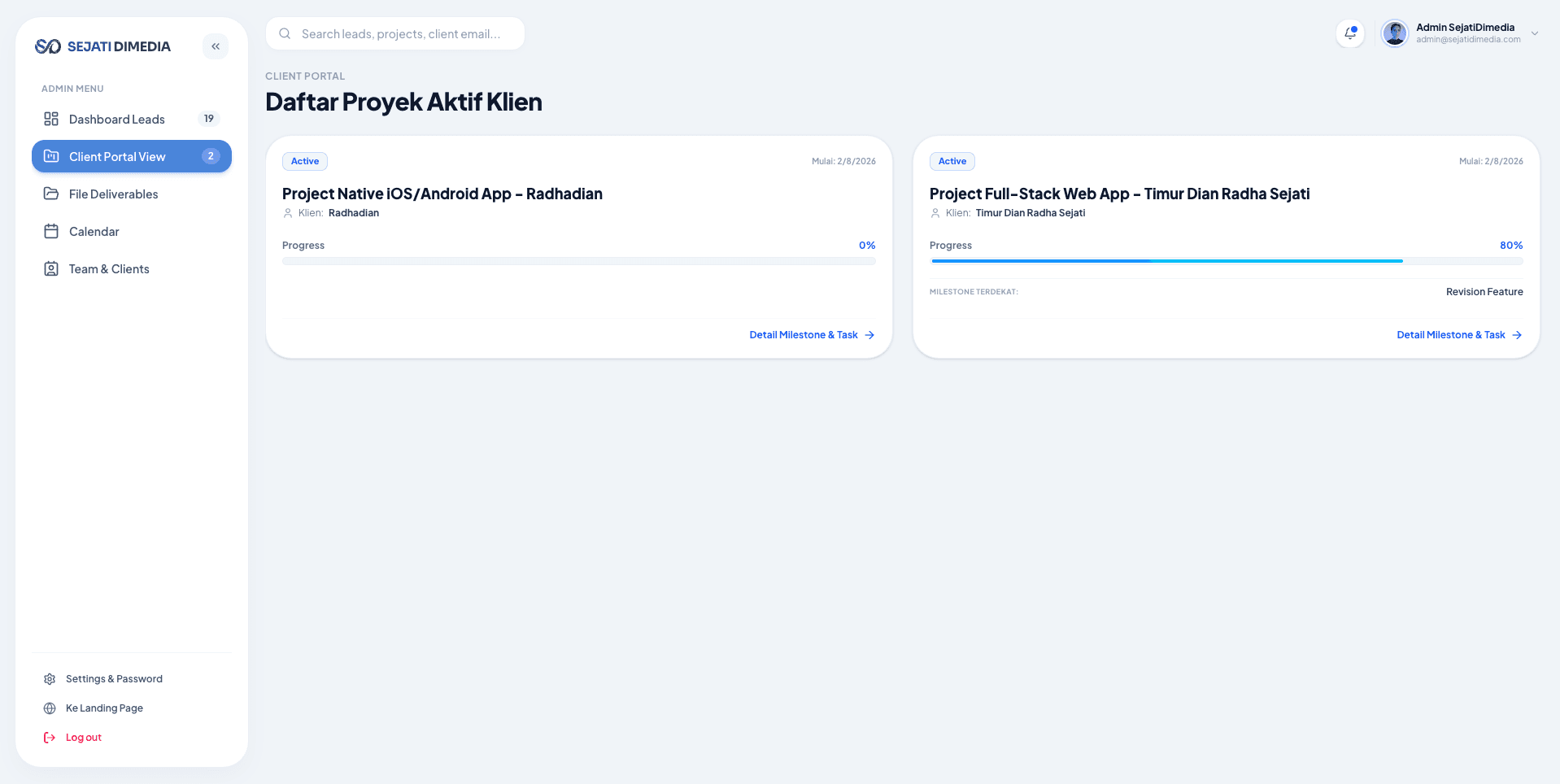
Task: Open the notifications bell
Action: tap(1350, 33)
